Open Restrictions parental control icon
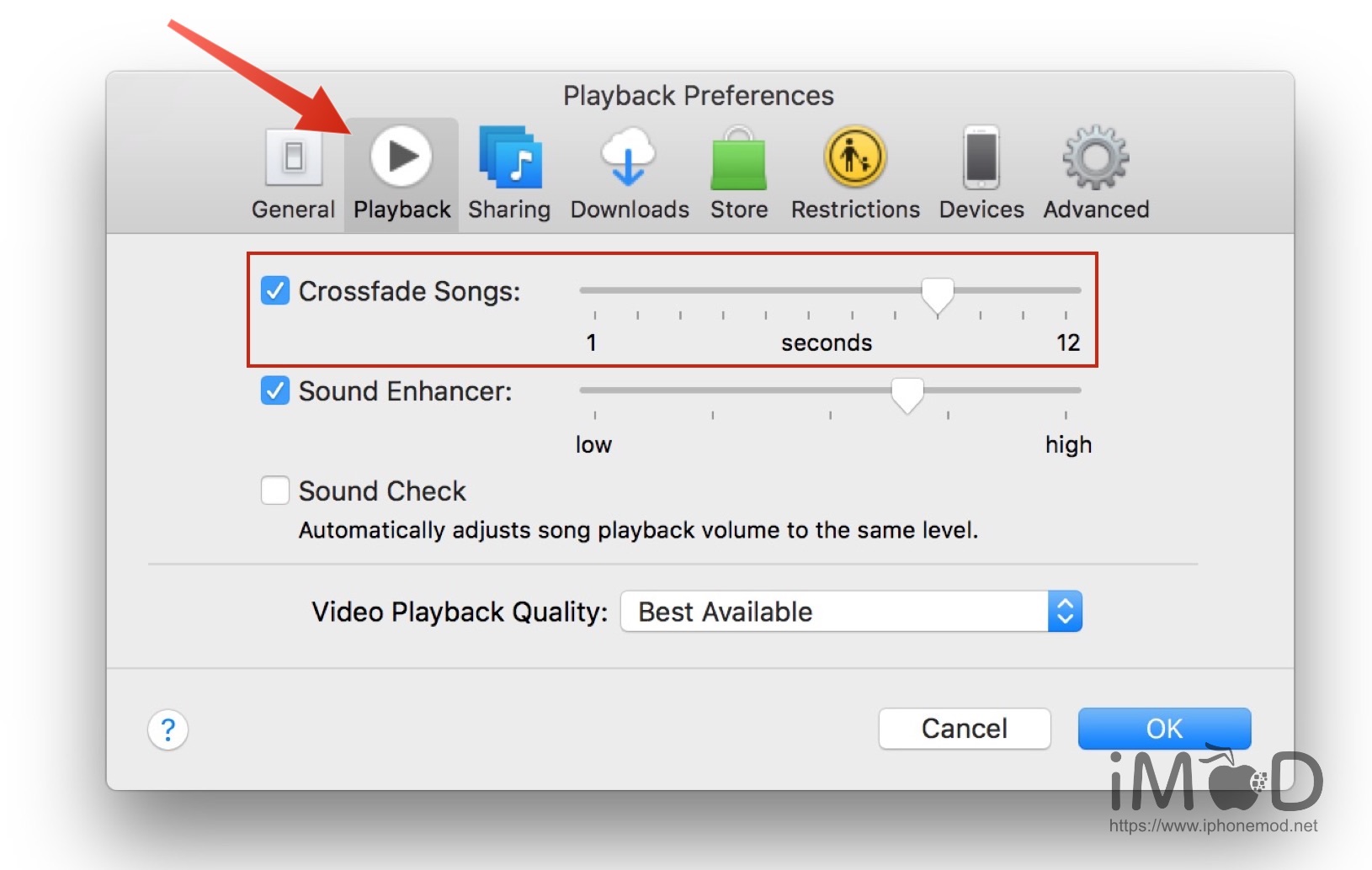 tap(854, 157)
